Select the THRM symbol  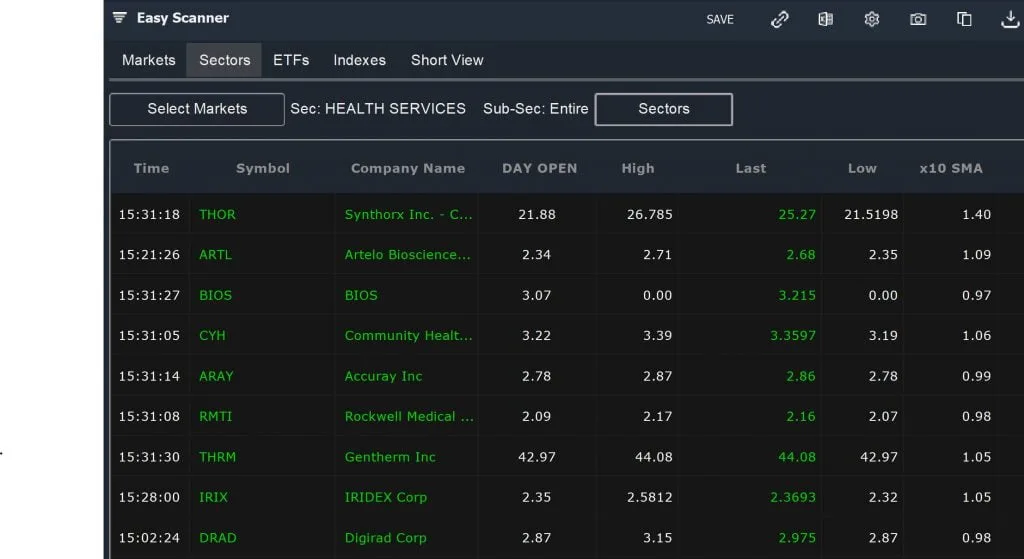point(217,457)
